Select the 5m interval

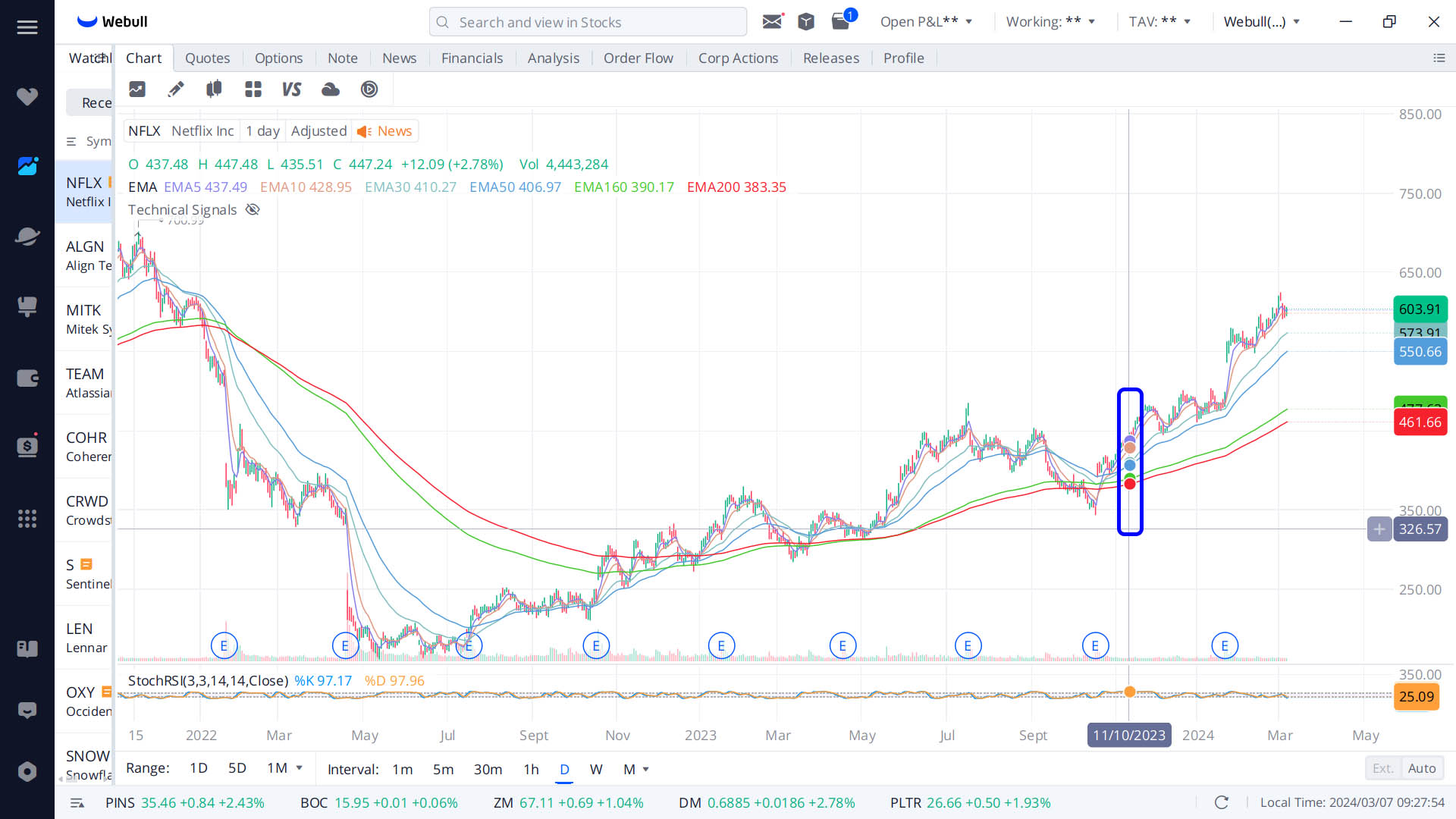(x=444, y=770)
